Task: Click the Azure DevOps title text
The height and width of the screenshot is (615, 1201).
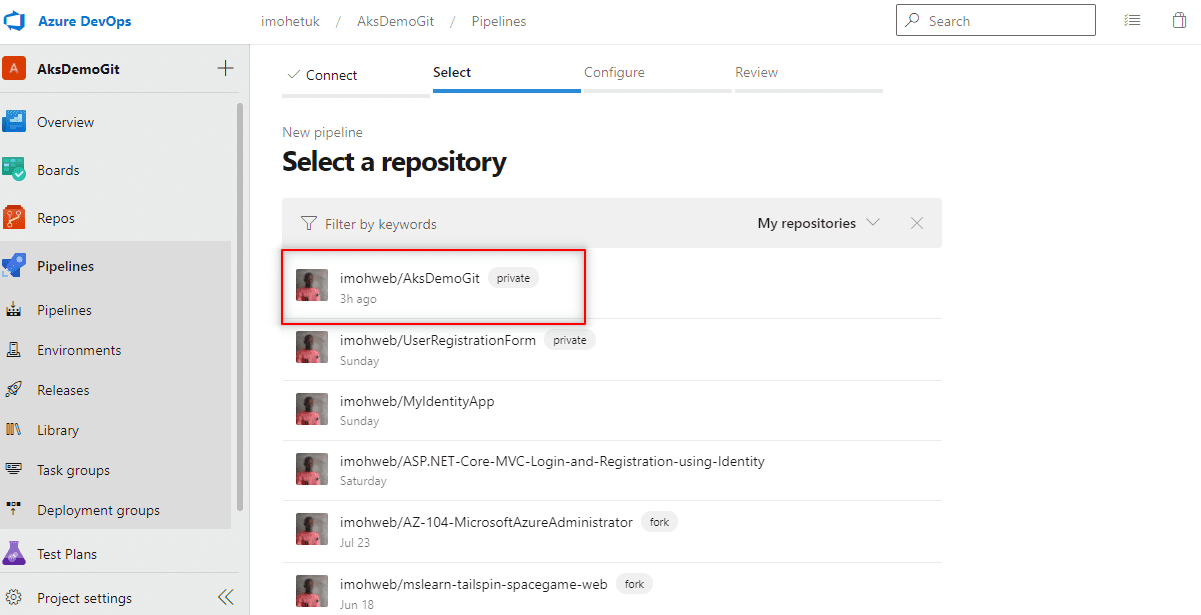Action: pos(84,21)
